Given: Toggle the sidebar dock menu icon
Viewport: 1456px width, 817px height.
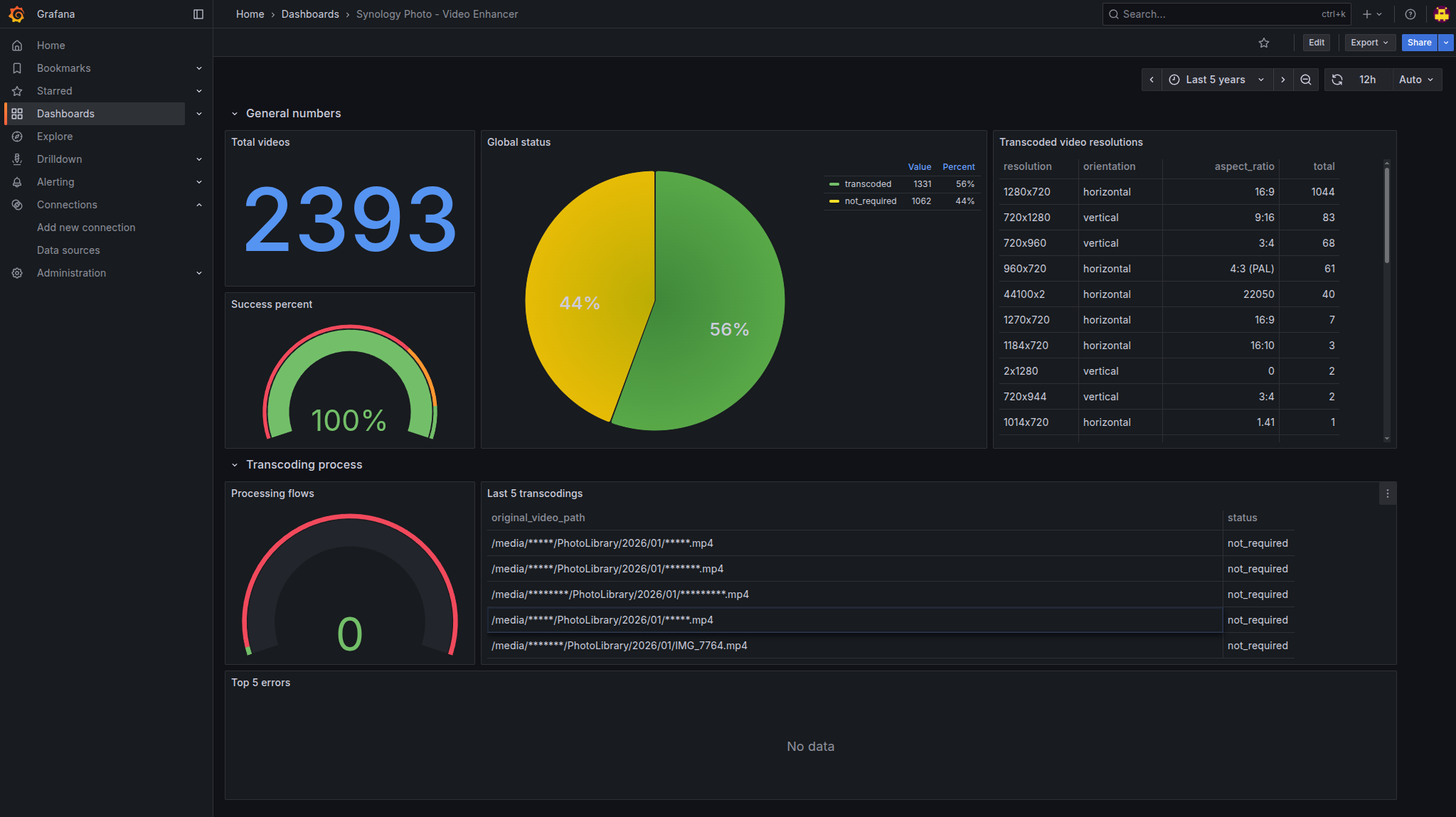Looking at the screenshot, I should pos(198,14).
